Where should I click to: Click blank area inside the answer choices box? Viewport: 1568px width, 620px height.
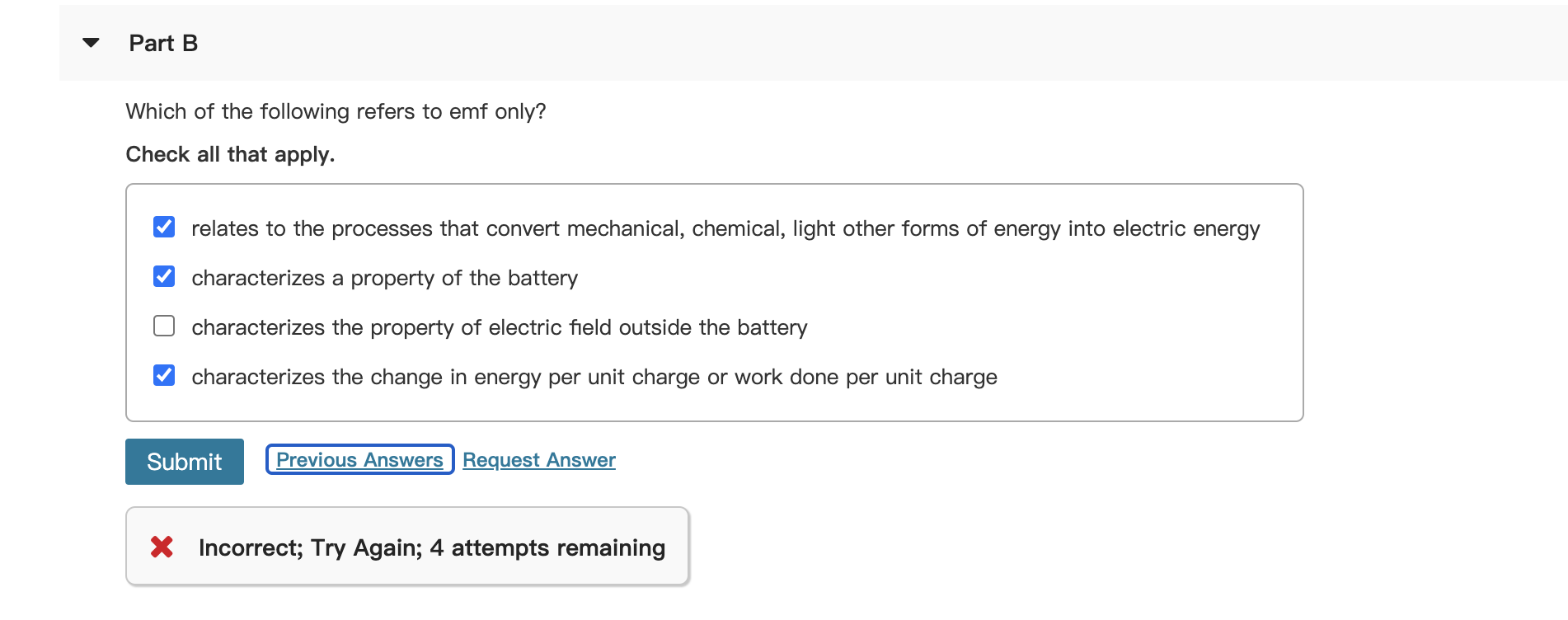pyautogui.click(x=1154, y=346)
